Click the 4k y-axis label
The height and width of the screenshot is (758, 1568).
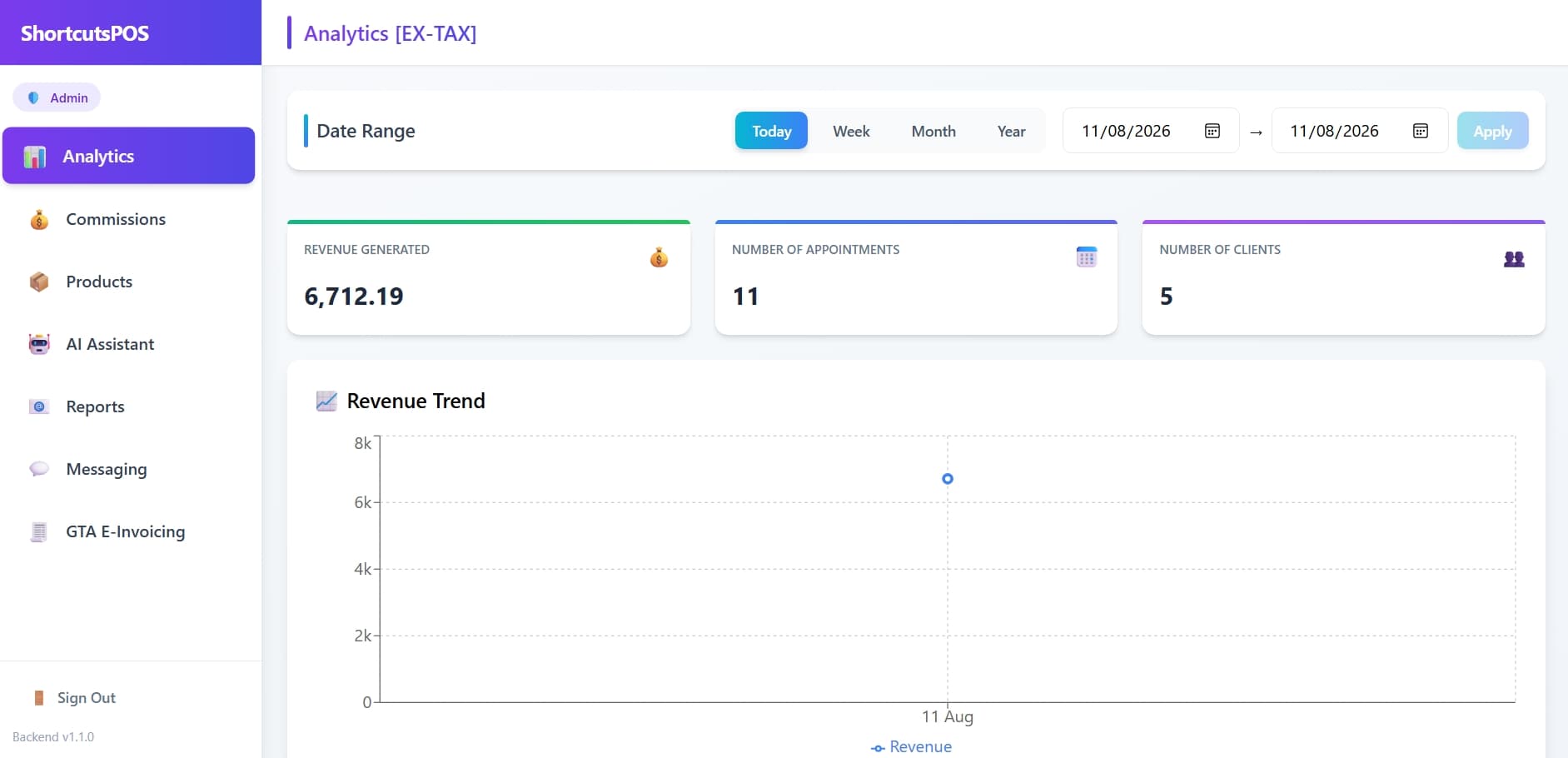click(362, 569)
